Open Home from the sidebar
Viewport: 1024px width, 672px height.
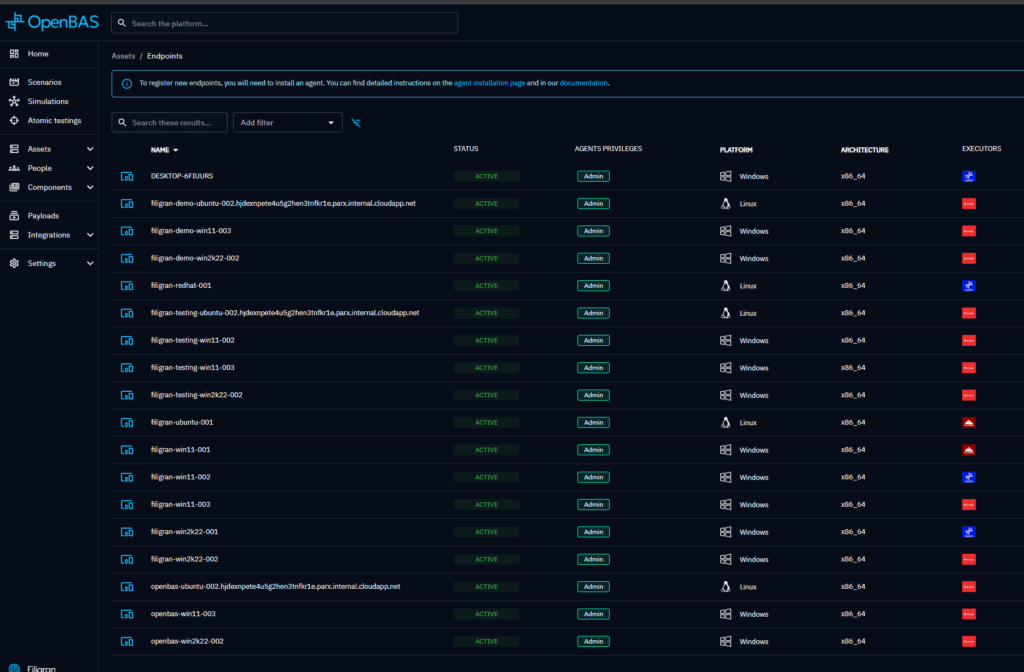[x=38, y=54]
